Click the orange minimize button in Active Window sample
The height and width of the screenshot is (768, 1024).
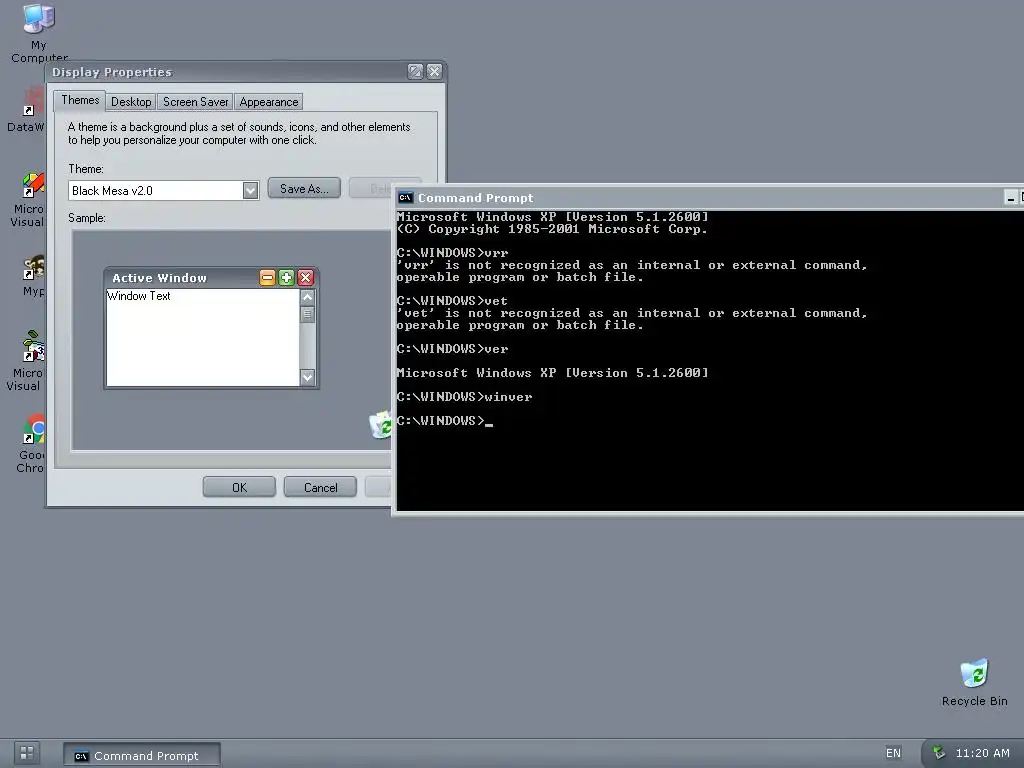click(x=267, y=278)
